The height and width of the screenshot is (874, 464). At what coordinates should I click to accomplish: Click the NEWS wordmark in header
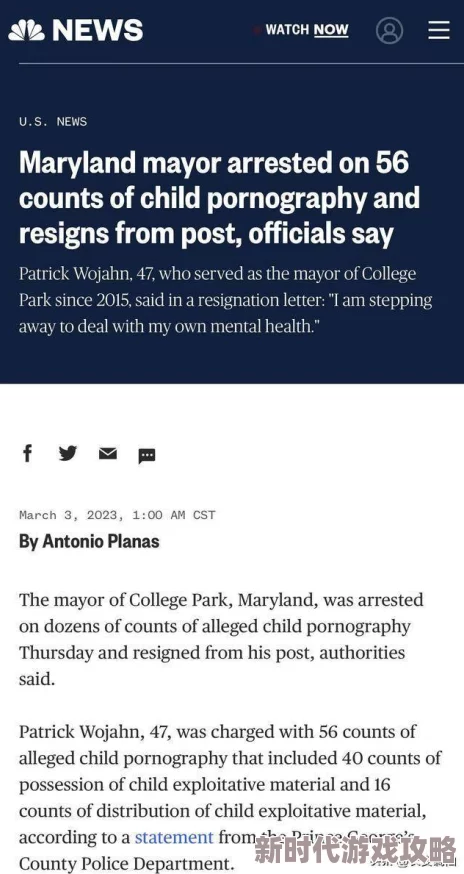[98, 30]
